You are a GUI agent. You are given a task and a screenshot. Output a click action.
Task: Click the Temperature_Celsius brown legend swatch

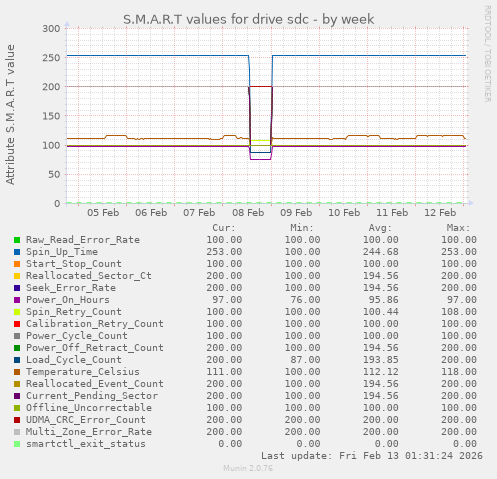point(17,372)
